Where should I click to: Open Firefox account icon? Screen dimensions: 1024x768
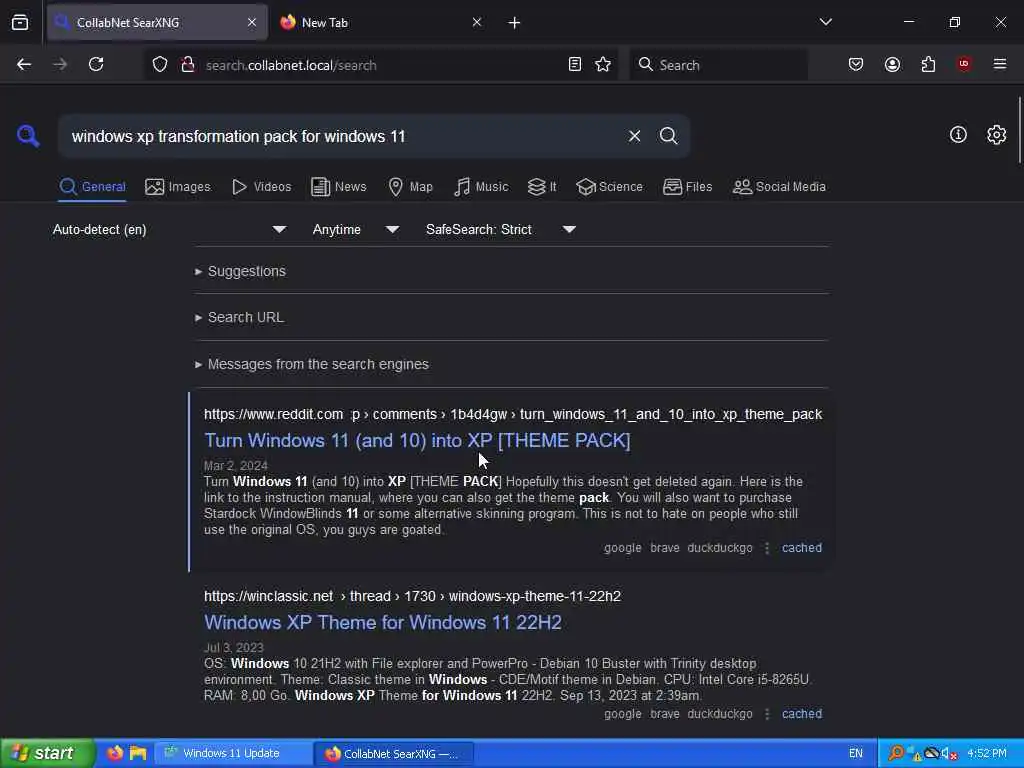pos(892,65)
